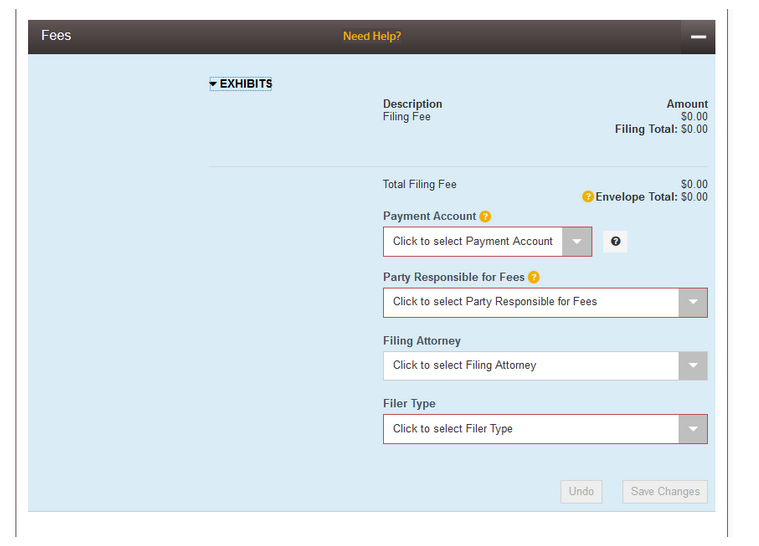759x546 pixels.
Task: Open the Need Help? link
Action: pos(372,37)
